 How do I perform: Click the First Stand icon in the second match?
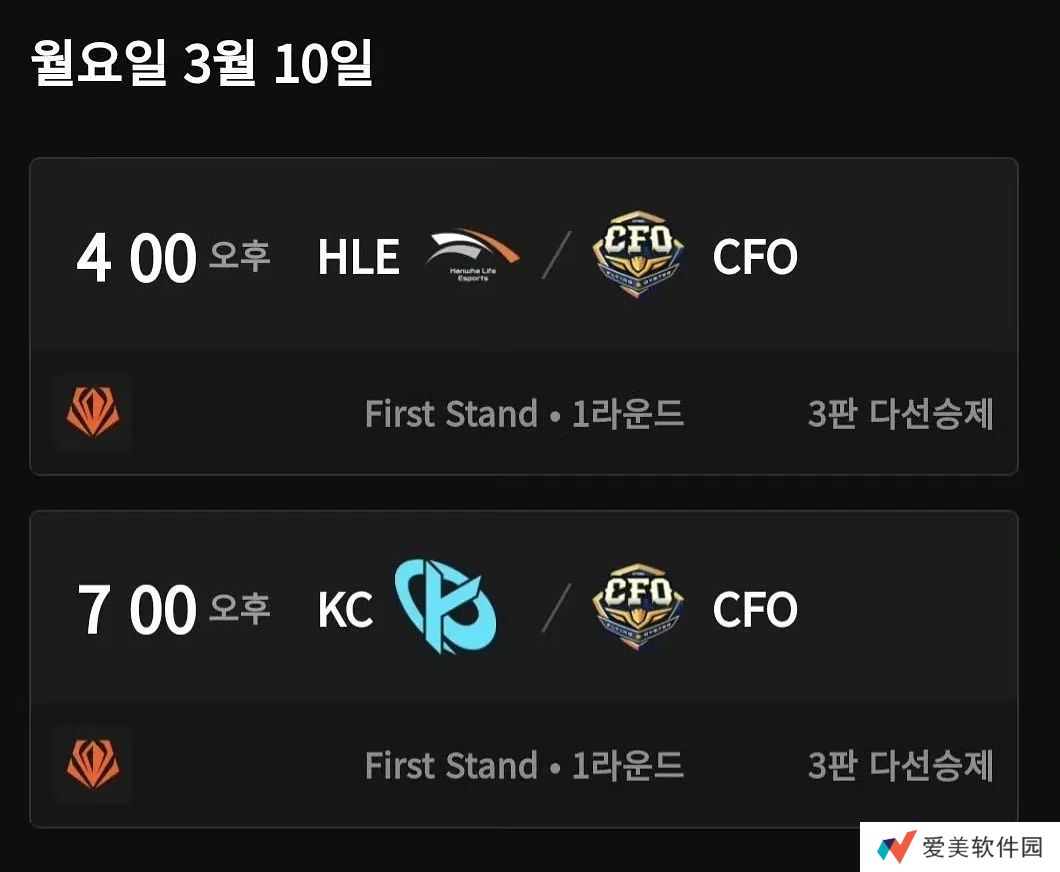point(92,765)
